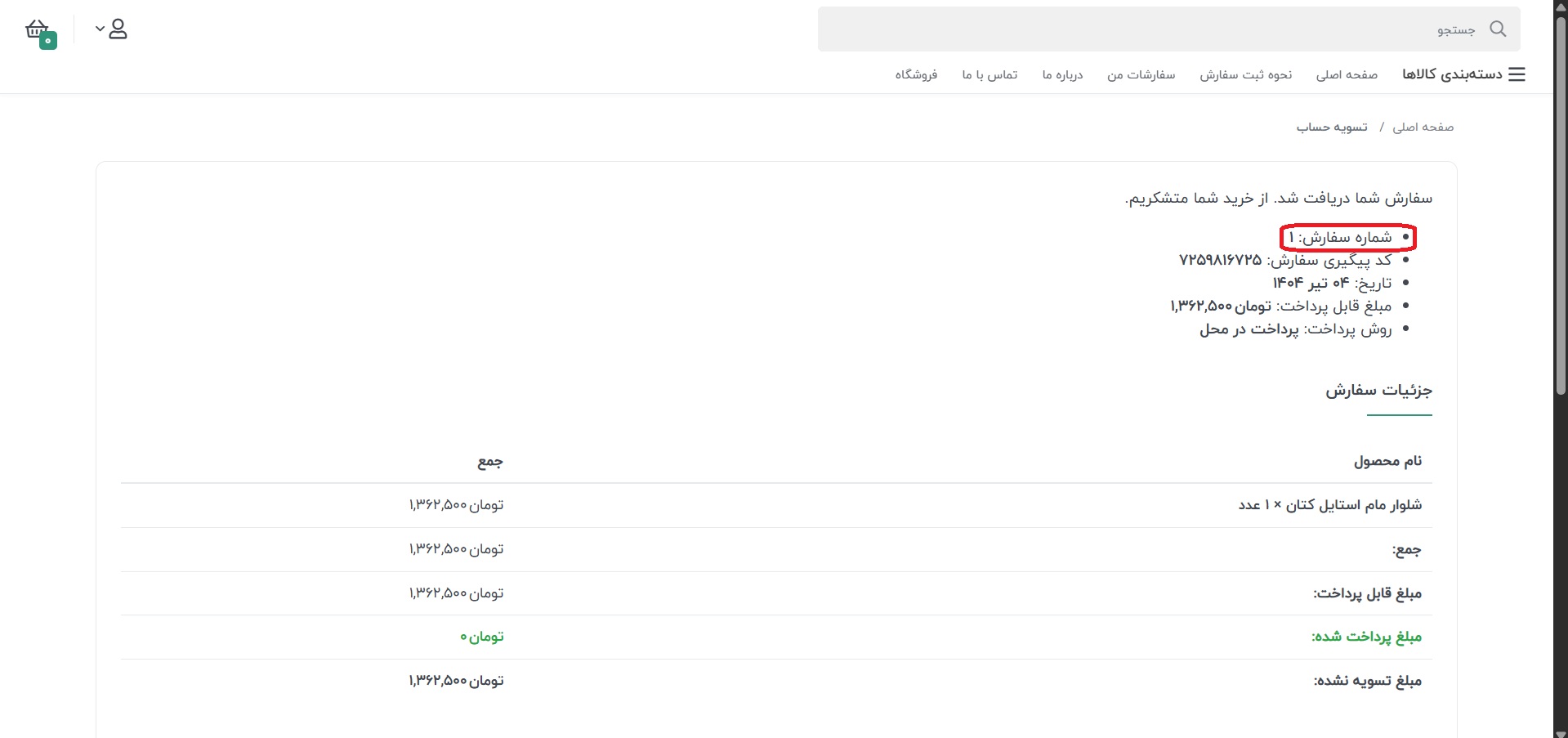1568x738 pixels.
Task: Click payment method پرداخت در محل
Action: point(1249,329)
